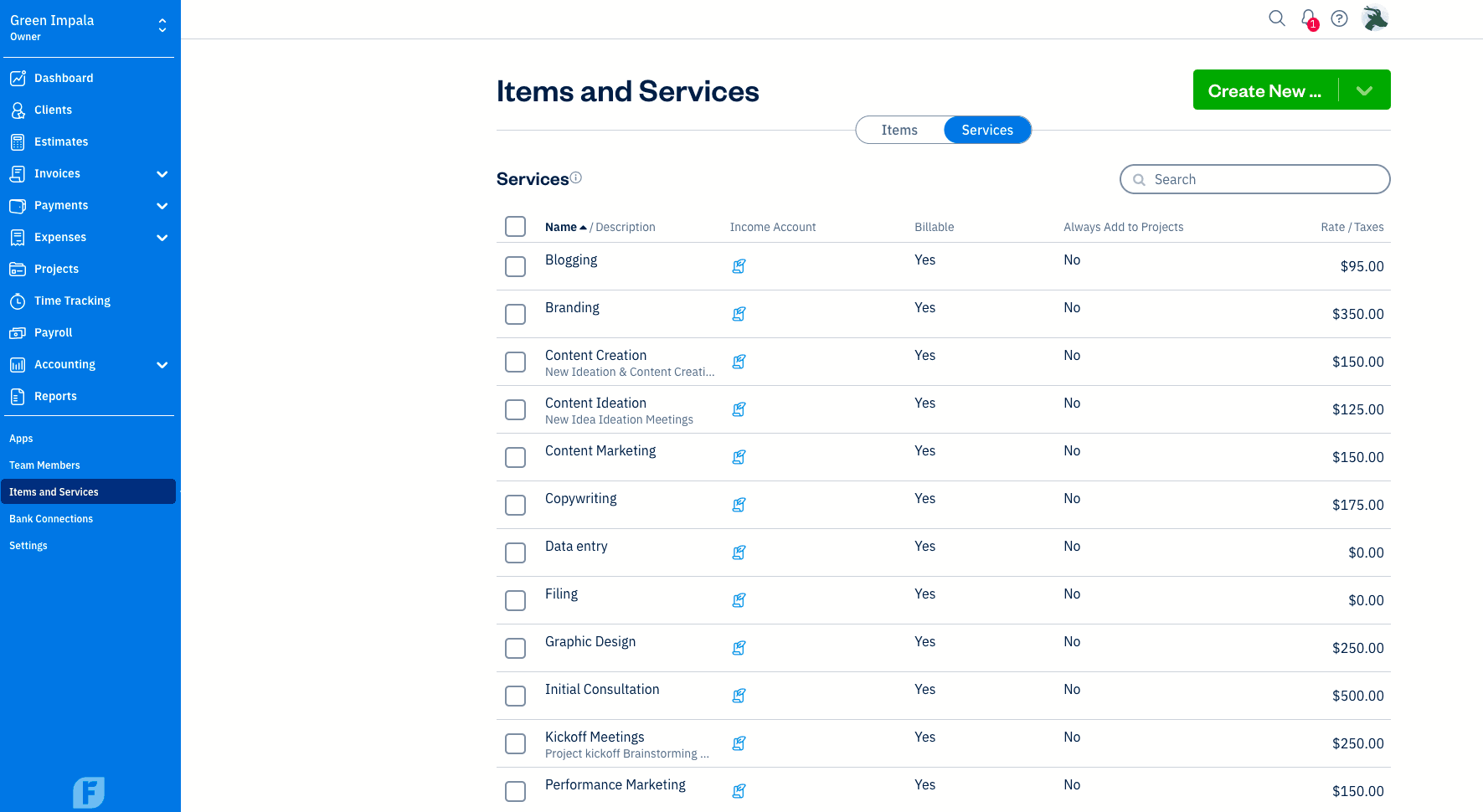The image size is (1483, 812).
Task: Click the Create New button
Action: [x=1264, y=90]
